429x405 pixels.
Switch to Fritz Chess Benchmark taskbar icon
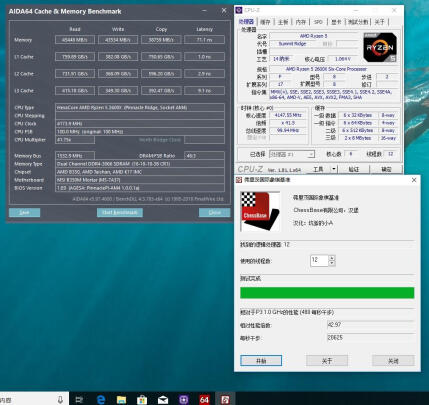(225, 399)
